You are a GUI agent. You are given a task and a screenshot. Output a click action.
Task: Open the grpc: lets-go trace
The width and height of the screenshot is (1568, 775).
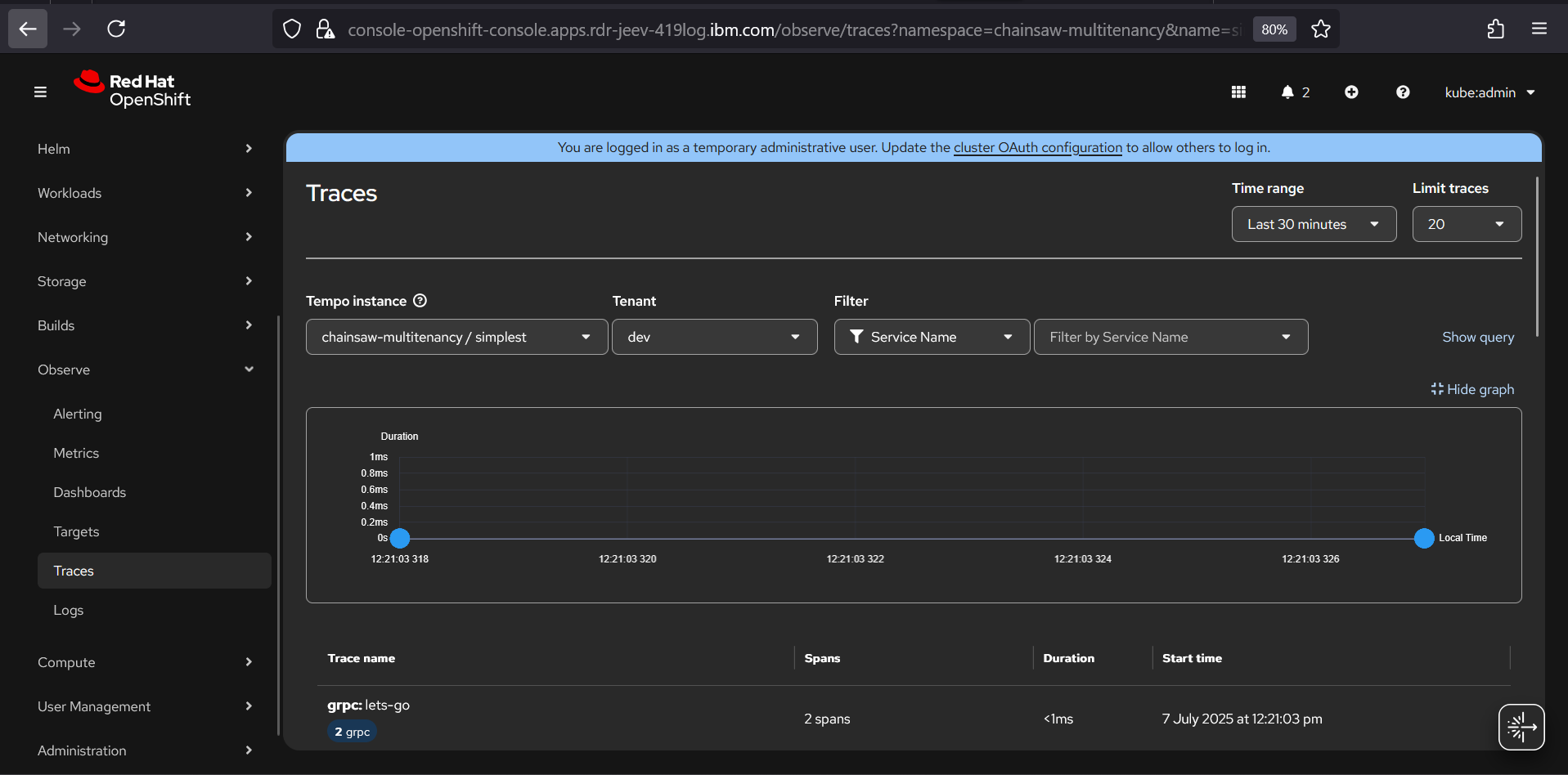369,705
